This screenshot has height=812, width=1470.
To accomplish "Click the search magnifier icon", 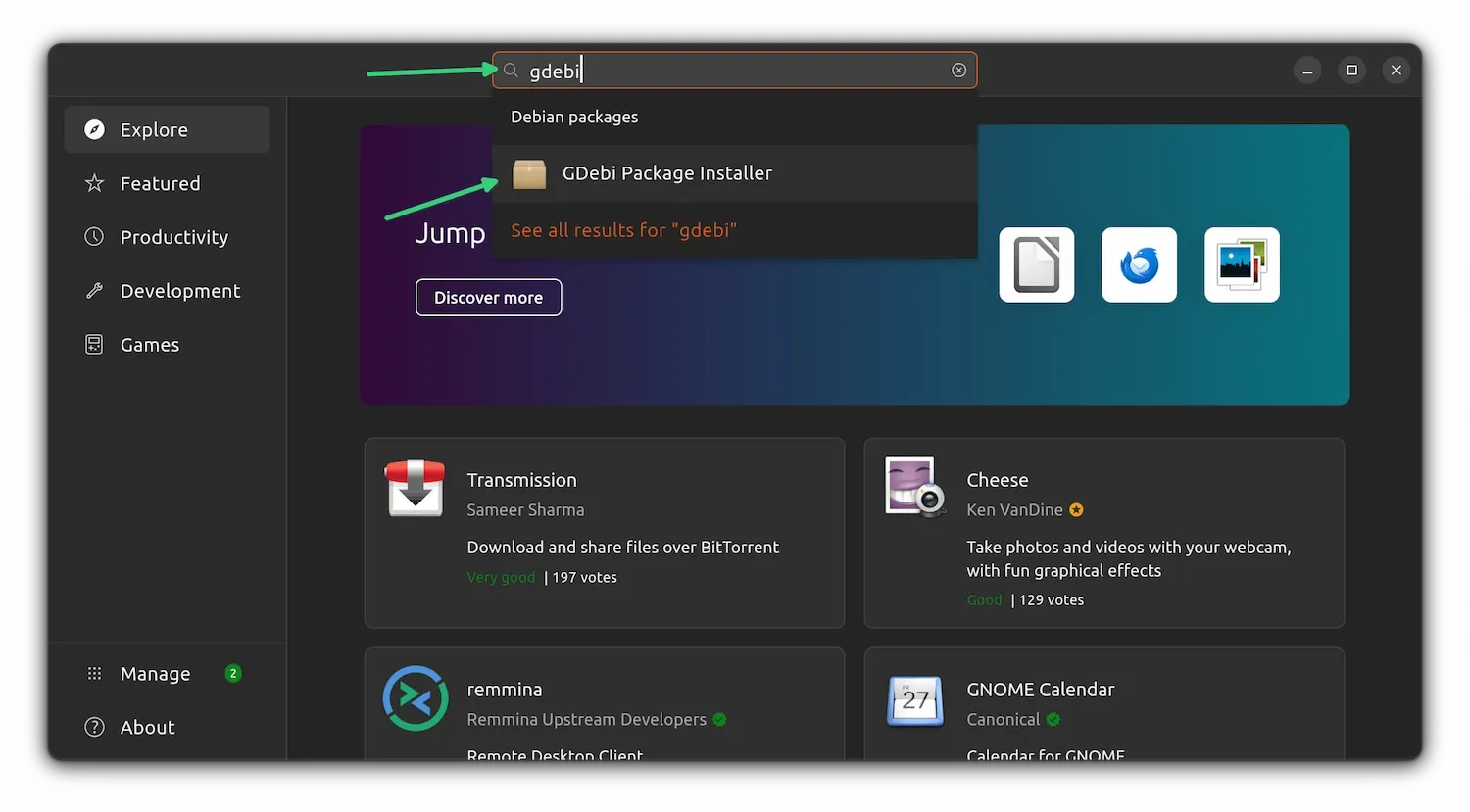I will coord(511,71).
